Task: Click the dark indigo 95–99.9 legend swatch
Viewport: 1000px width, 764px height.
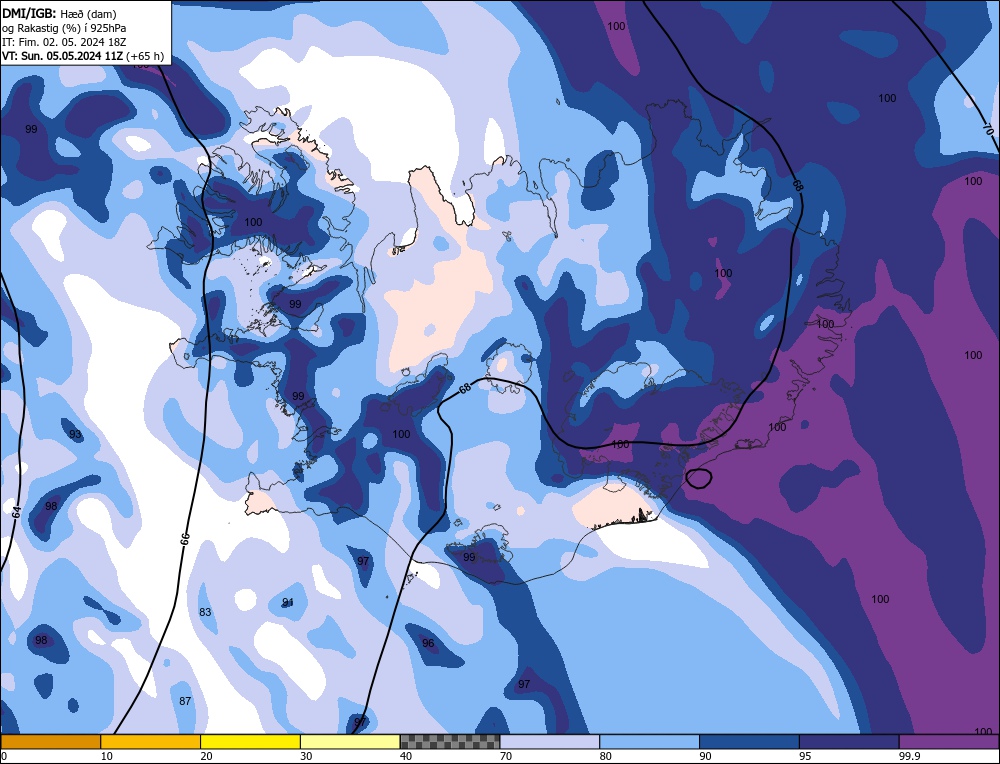Action: pos(849,741)
